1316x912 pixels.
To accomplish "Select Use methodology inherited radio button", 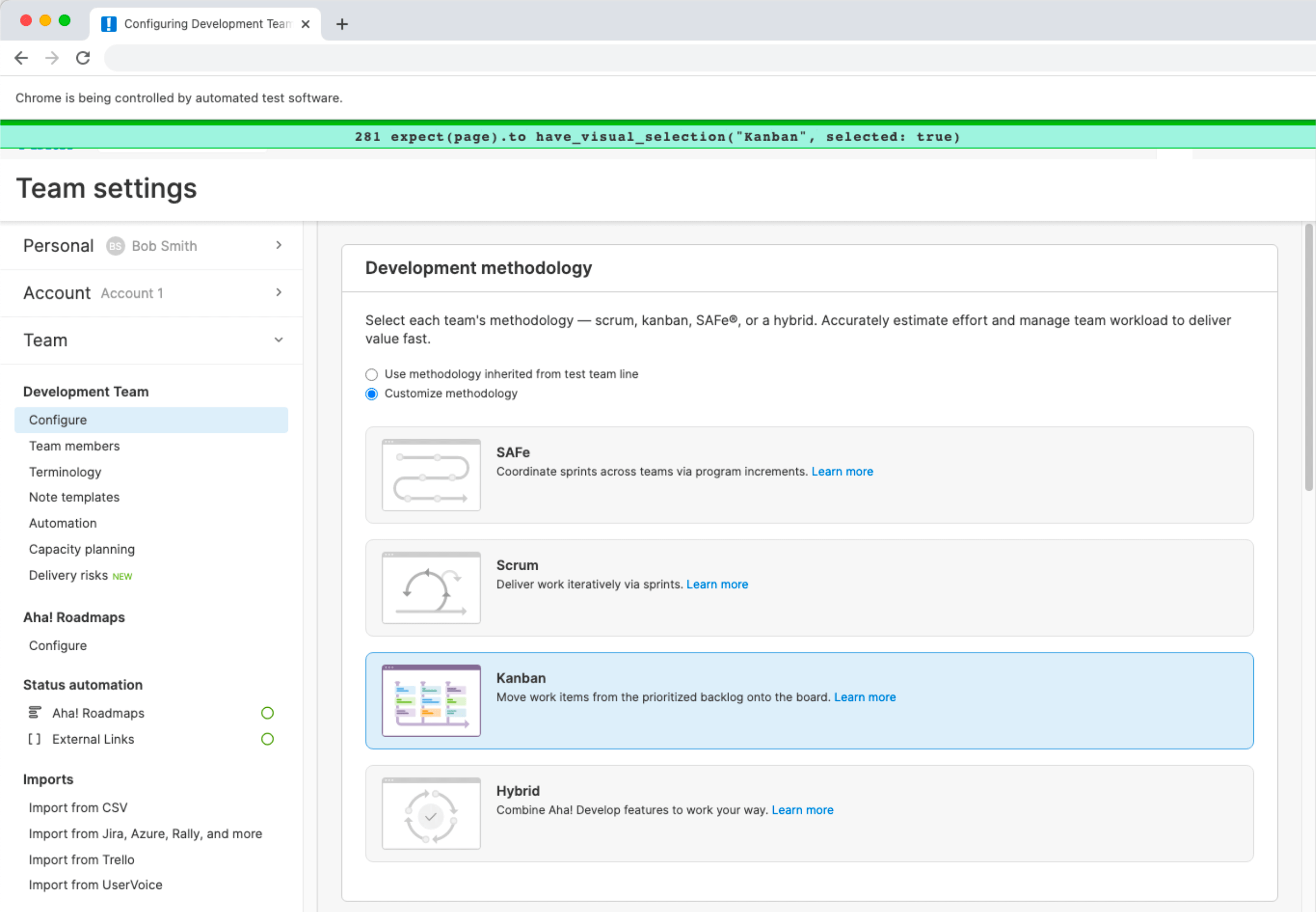I will pos(371,374).
